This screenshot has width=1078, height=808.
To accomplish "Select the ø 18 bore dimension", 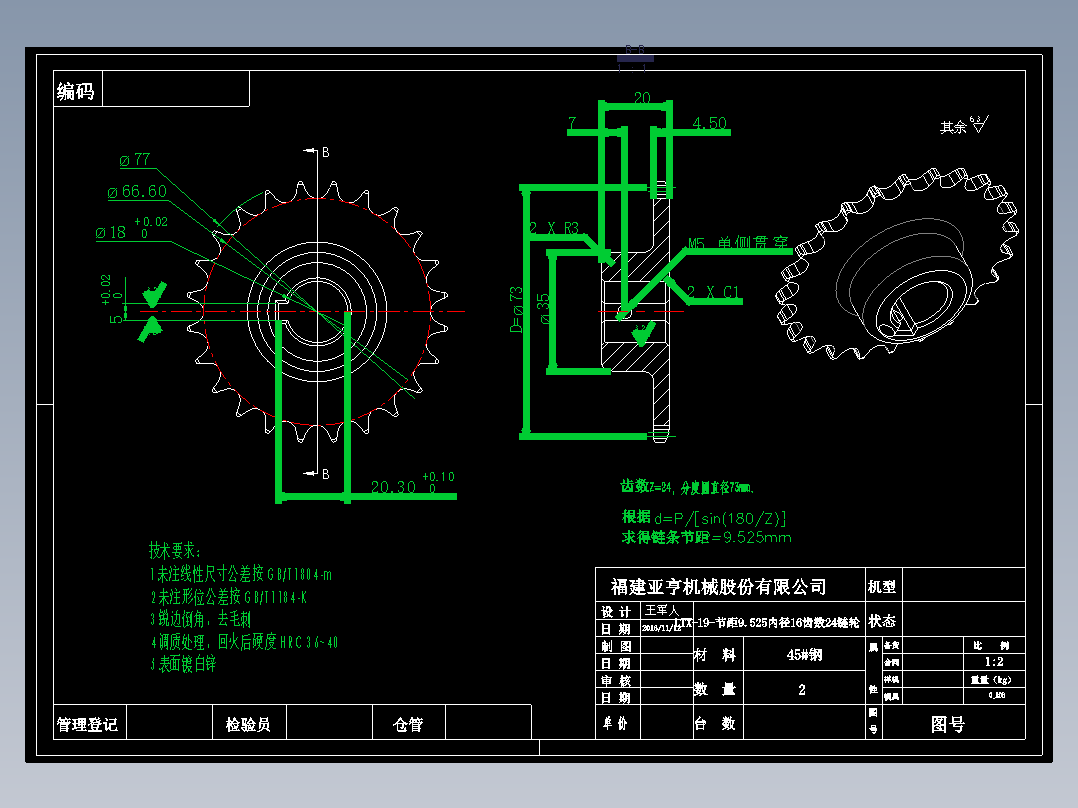I will coord(131,229).
